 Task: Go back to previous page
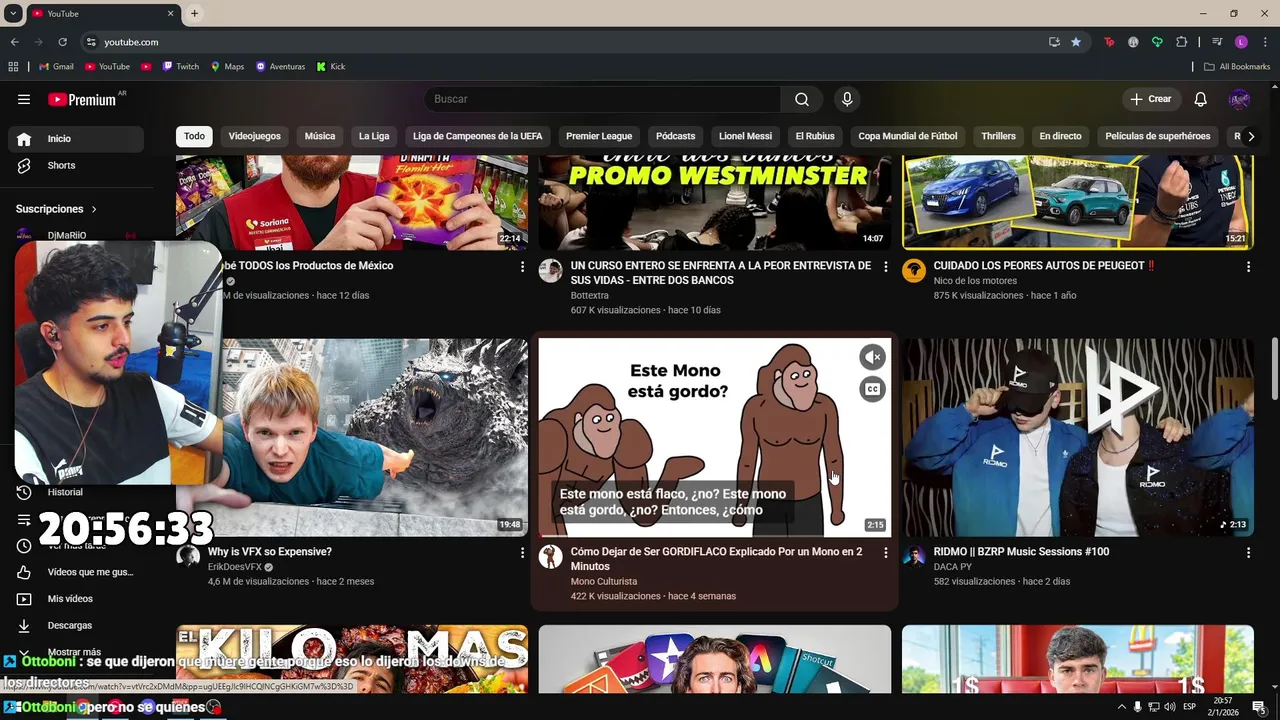click(14, 42)
